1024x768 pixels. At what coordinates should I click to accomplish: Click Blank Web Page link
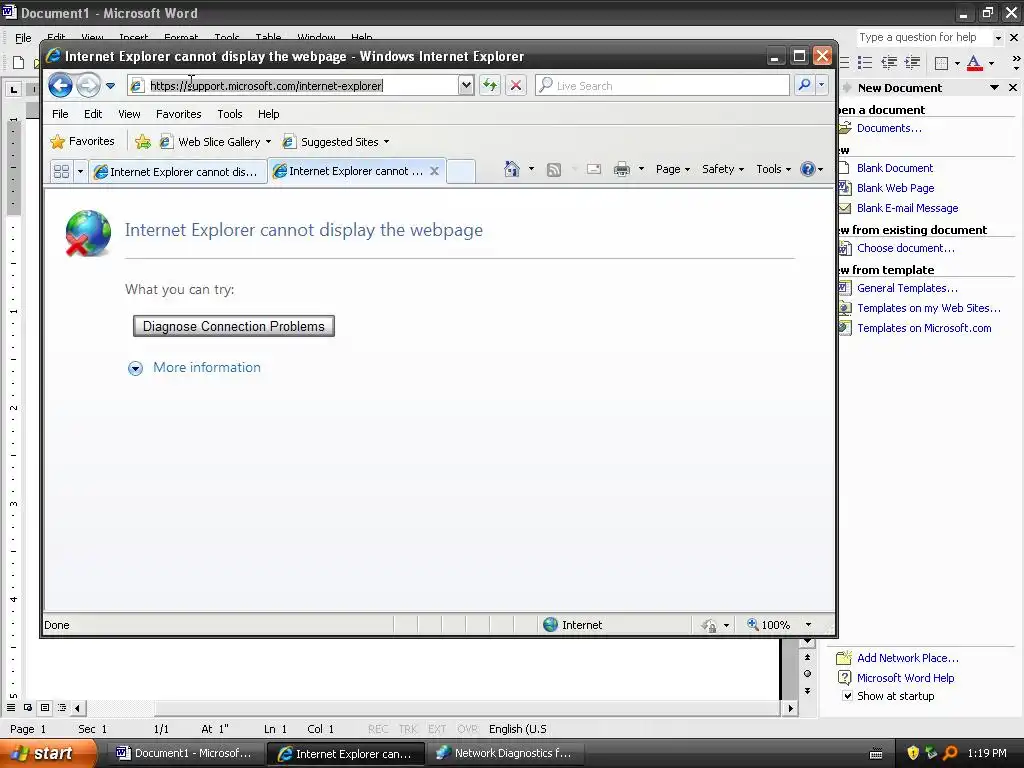pos(895,188)
